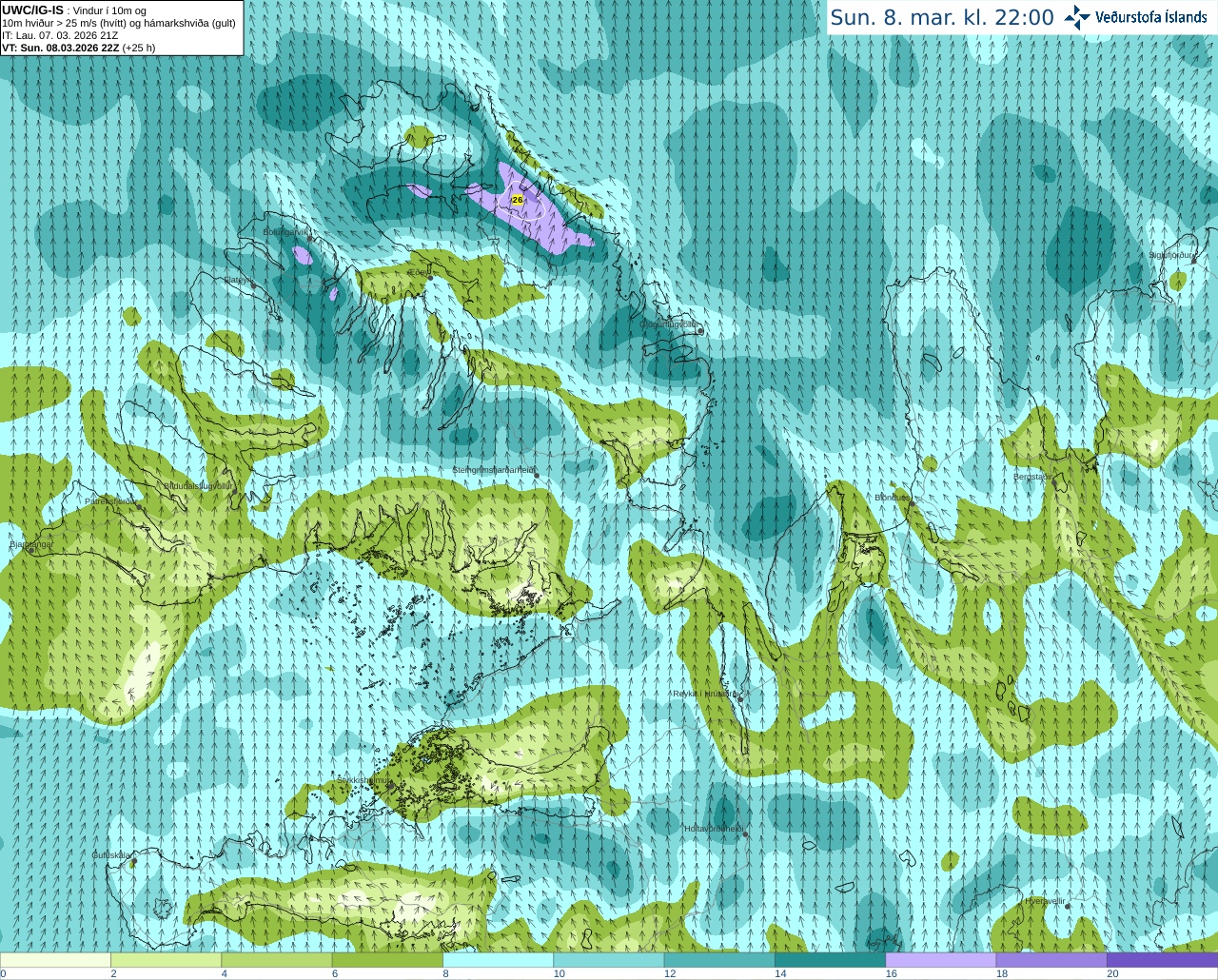
Task: Click the UWC/IG-IS model title
Action: pos(33,10)
